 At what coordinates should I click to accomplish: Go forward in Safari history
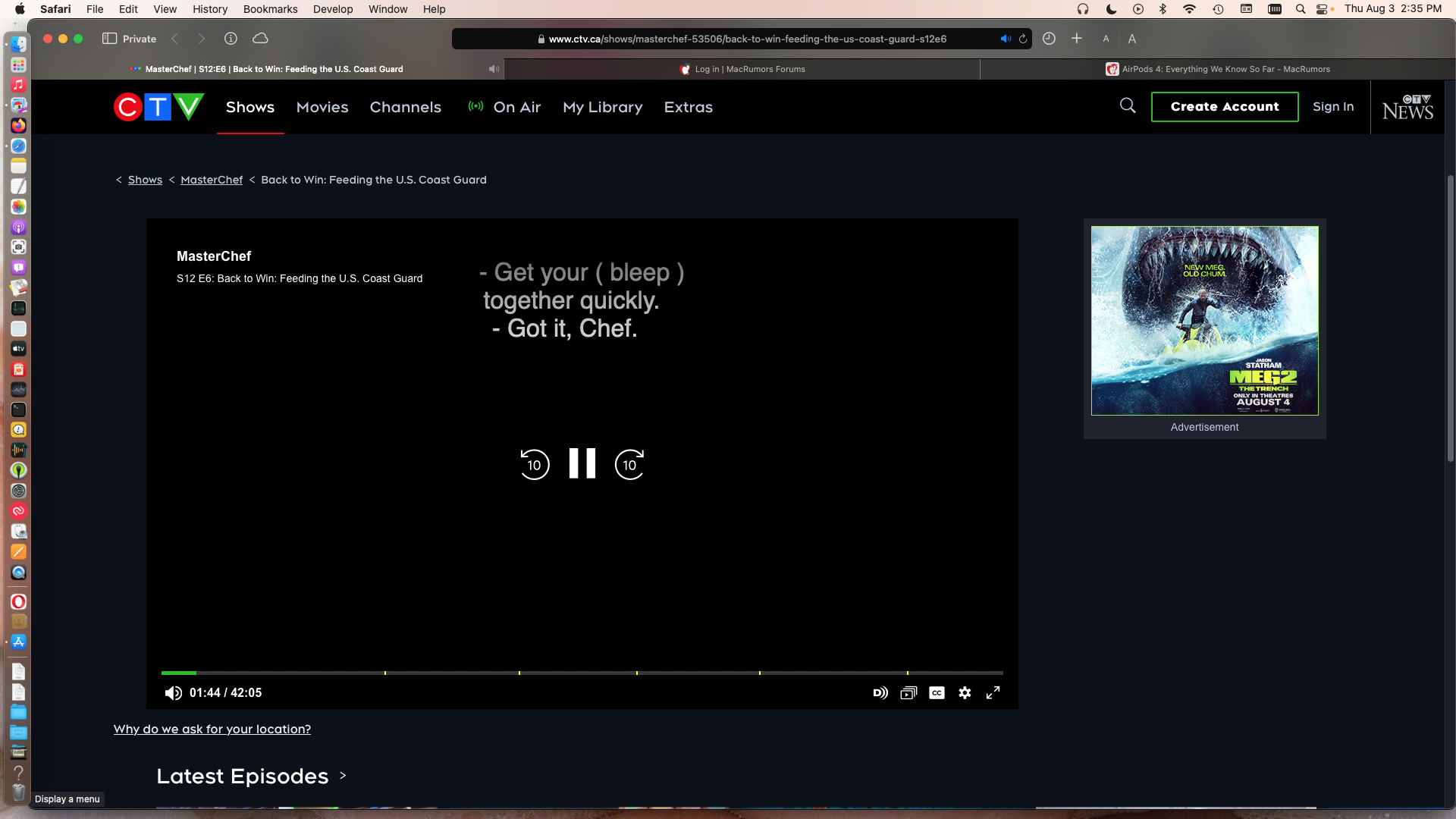point(201,39)
